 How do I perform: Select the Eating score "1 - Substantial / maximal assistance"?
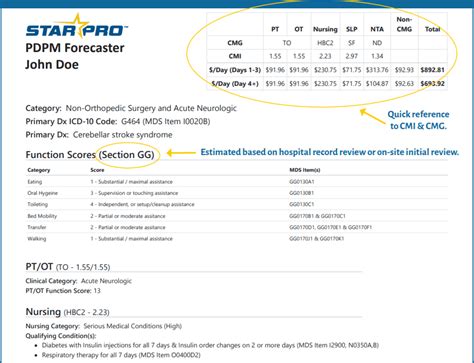click(x=132, y=182)
